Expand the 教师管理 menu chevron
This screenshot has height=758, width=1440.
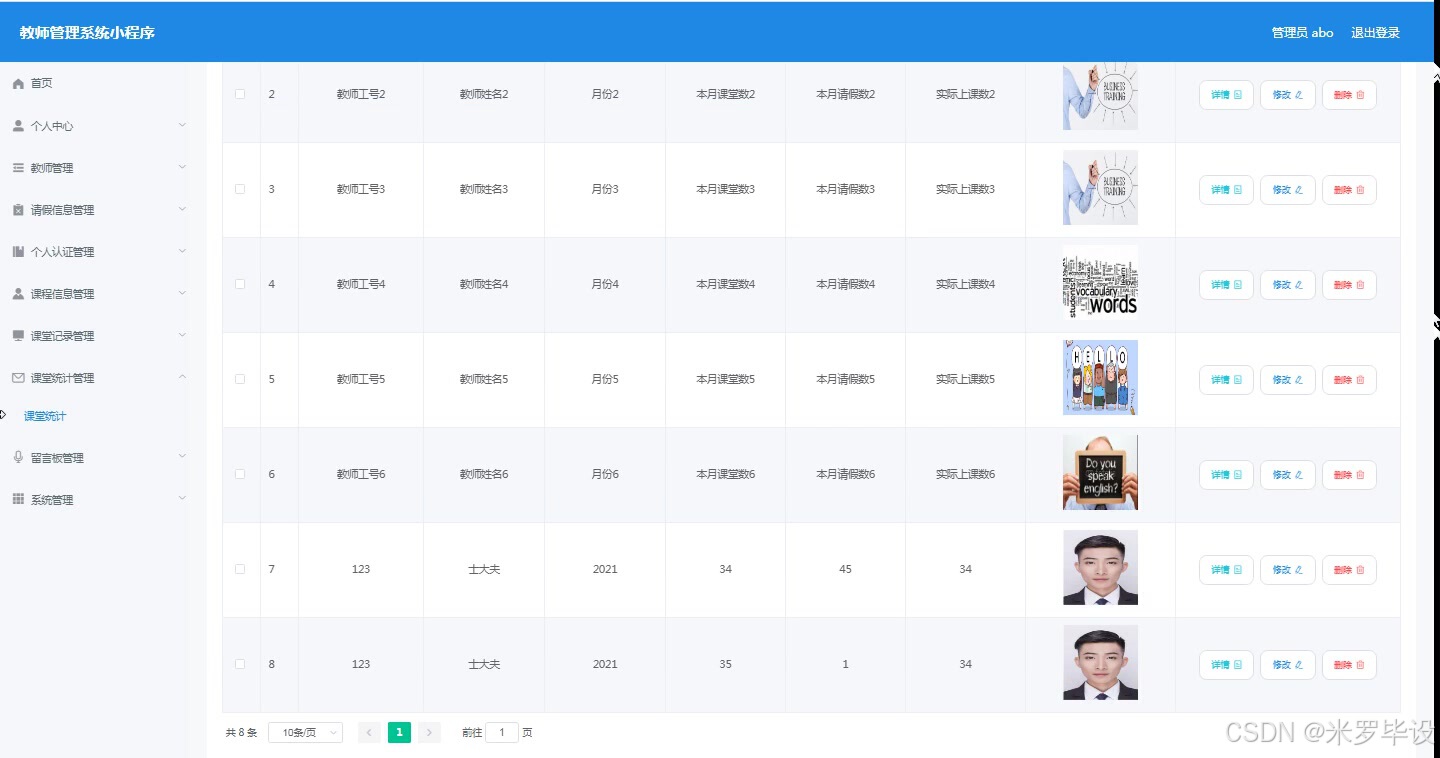182,167
